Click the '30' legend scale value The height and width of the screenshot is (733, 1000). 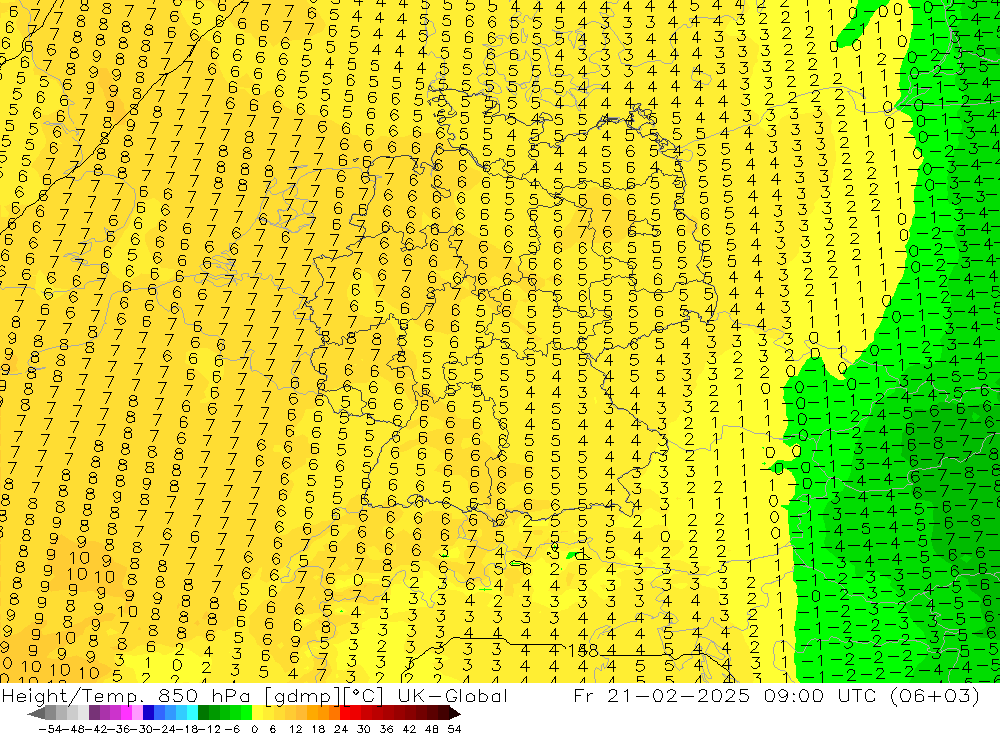pyautogui.click(x=364, y=729)
